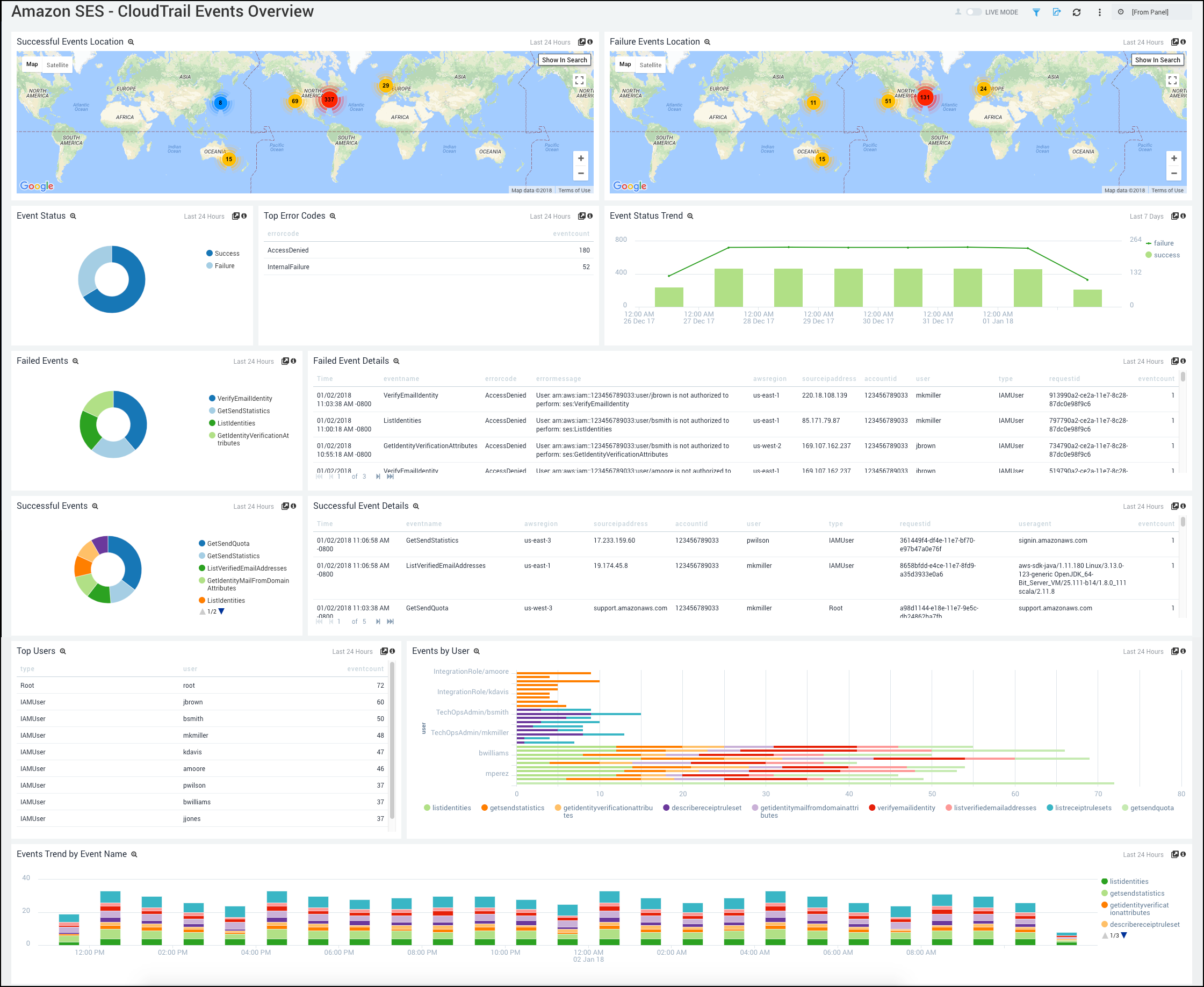Image resolution: width=1204 pixels, height=987 pixels.
Task: Advance legend page in Events Trend panel
Action: pyautogui.click(x=1124, y=935)
